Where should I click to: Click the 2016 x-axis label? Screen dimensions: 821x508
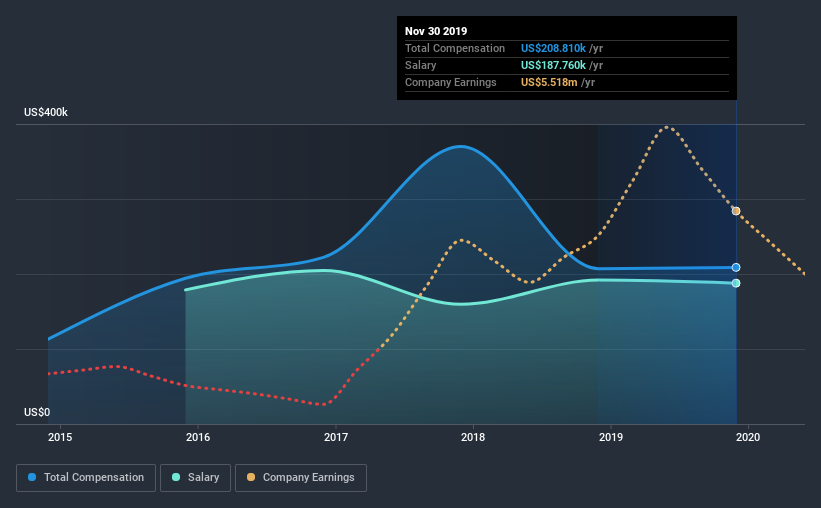click(198, 437)
